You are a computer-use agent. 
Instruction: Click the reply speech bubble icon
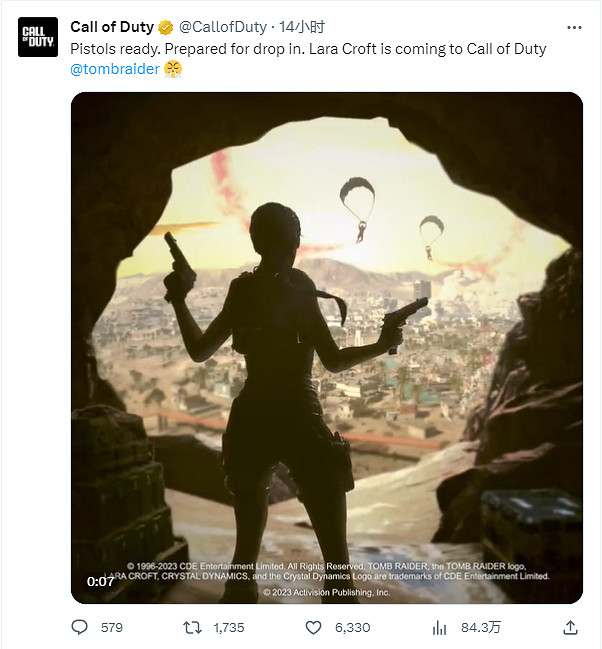(x=81, y=627)
